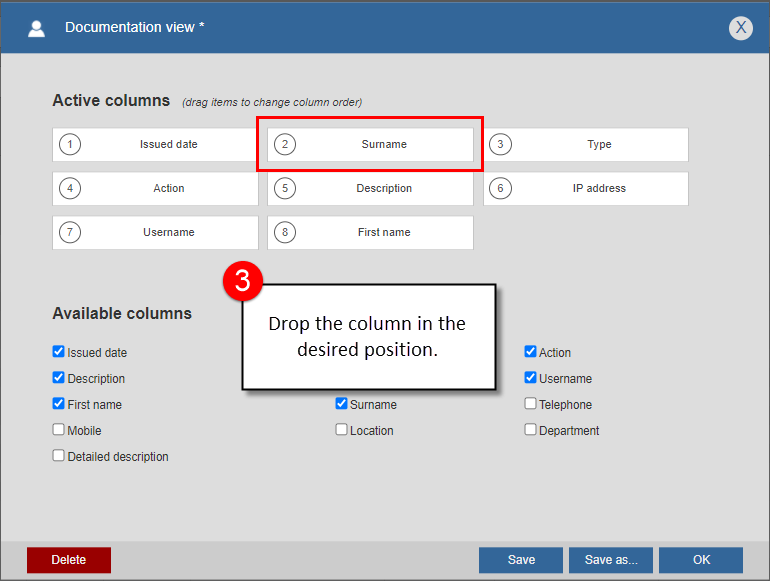Enable the Department column checkbox
Image resolution: width=770 pixels, height=581 pixels.
[530, 430]
